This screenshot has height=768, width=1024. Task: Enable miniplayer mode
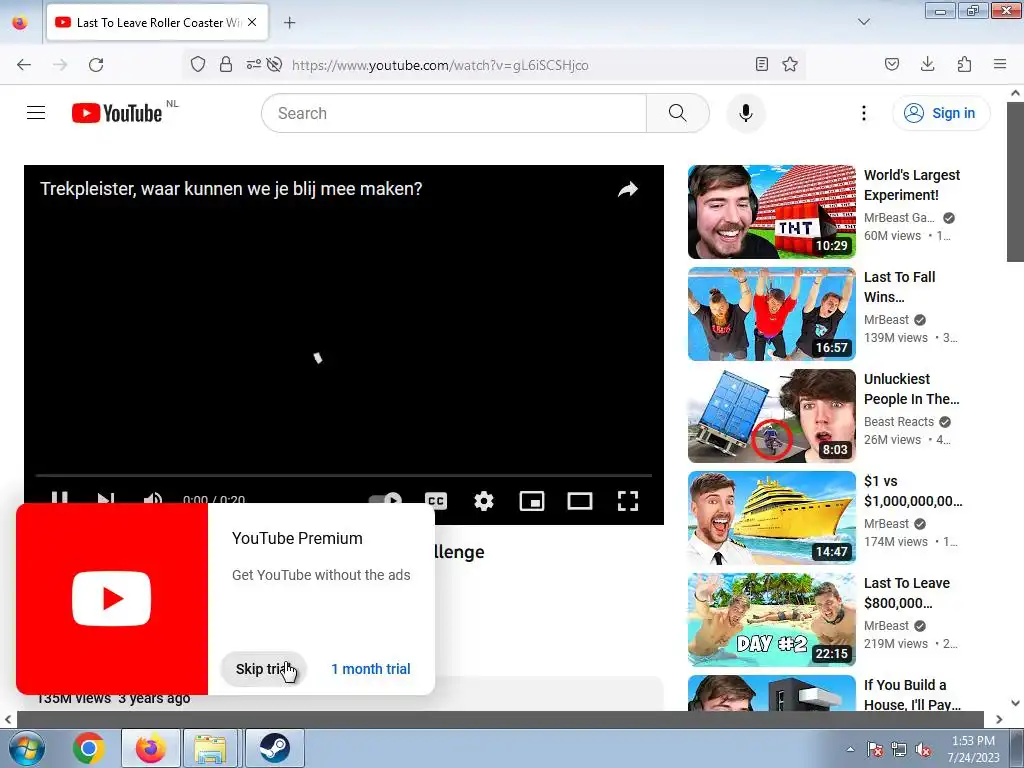coord(532,501)
